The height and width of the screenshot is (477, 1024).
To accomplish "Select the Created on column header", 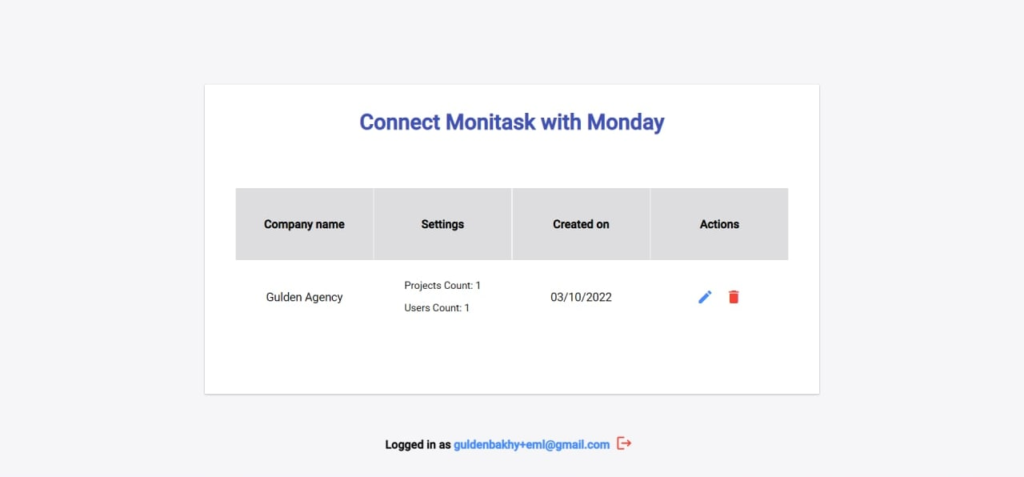I will click(581, 224).
